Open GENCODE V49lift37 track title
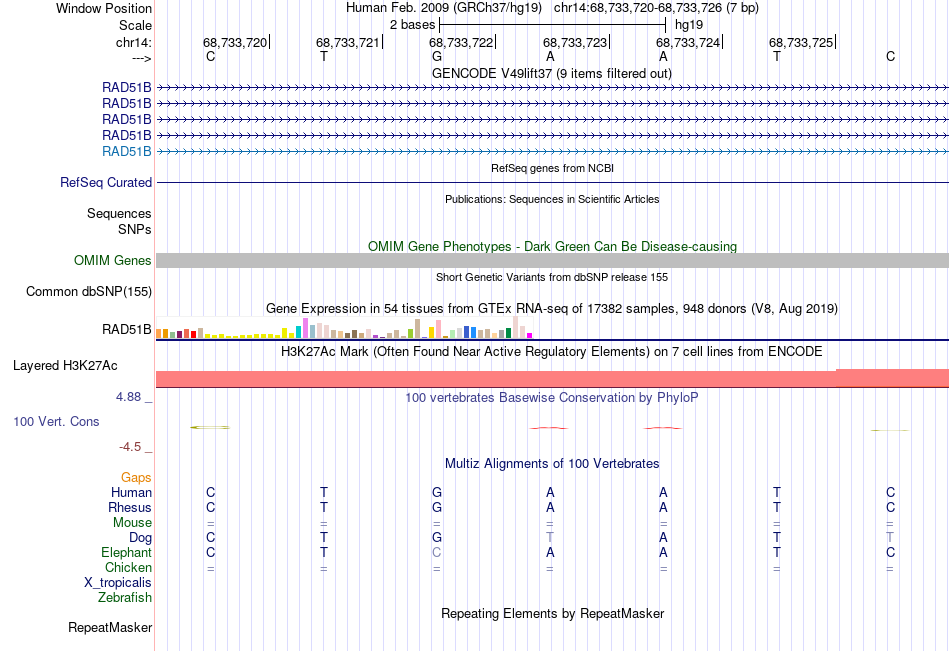 pos(552,73)
